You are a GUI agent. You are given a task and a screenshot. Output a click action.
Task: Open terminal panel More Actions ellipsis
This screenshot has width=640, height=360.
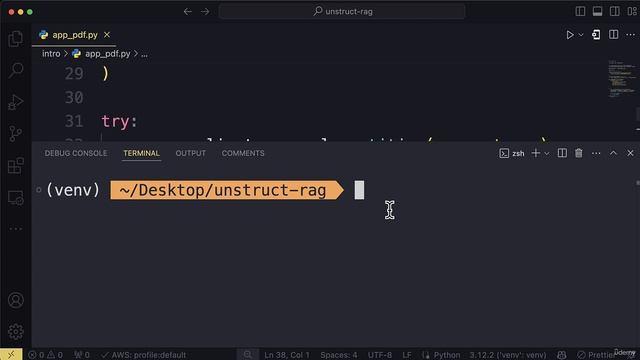[596, 153]
